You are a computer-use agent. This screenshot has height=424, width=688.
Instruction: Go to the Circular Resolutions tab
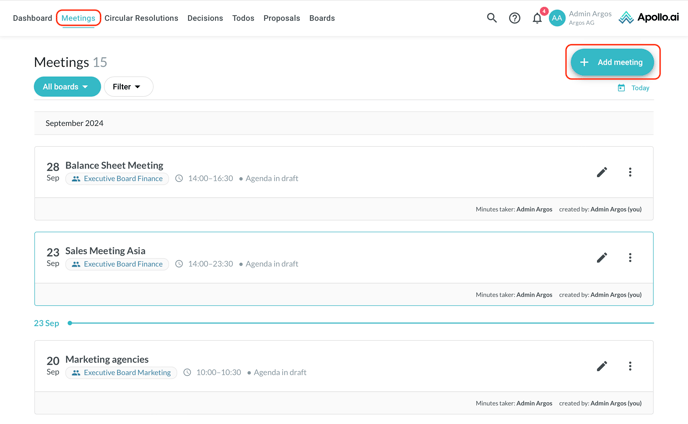[141, 18]
